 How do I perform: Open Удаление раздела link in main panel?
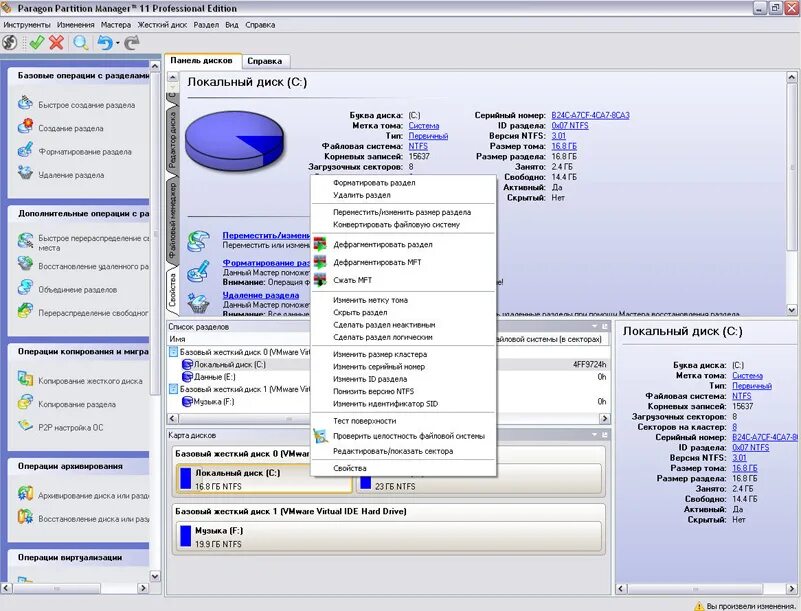point(261,295)
